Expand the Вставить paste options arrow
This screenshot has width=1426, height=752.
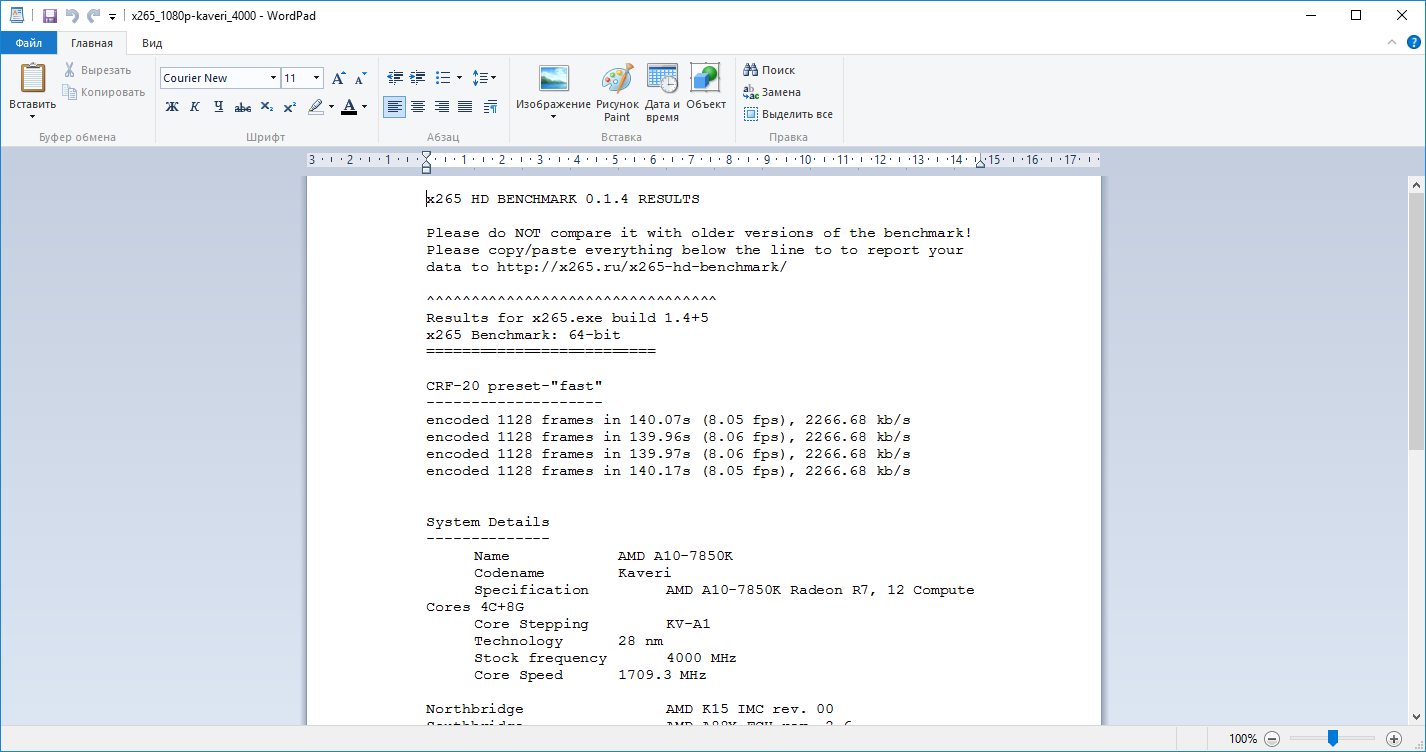coord(33,115)
